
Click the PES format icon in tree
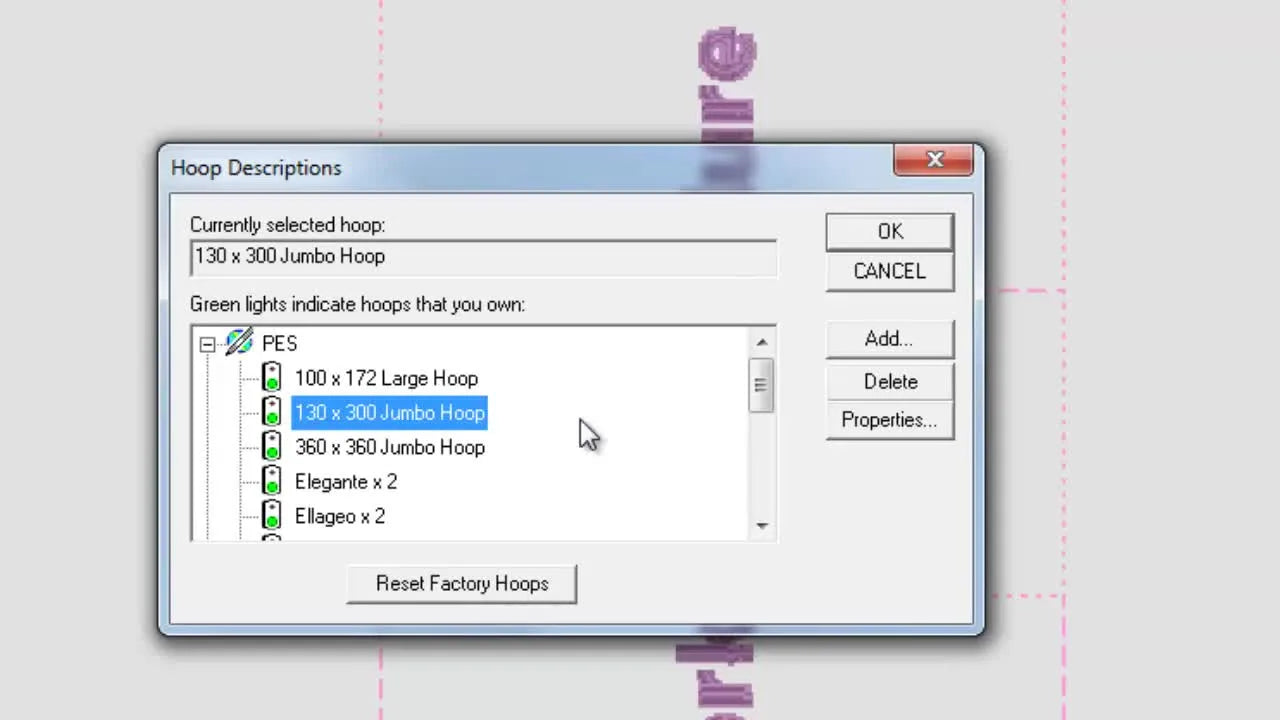coord(239,343)
